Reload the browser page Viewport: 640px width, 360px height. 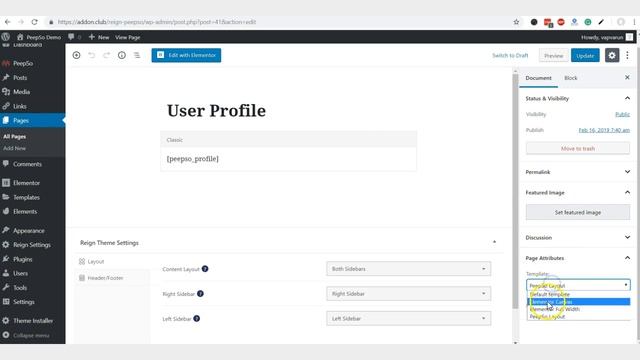[x=34, y=22]
